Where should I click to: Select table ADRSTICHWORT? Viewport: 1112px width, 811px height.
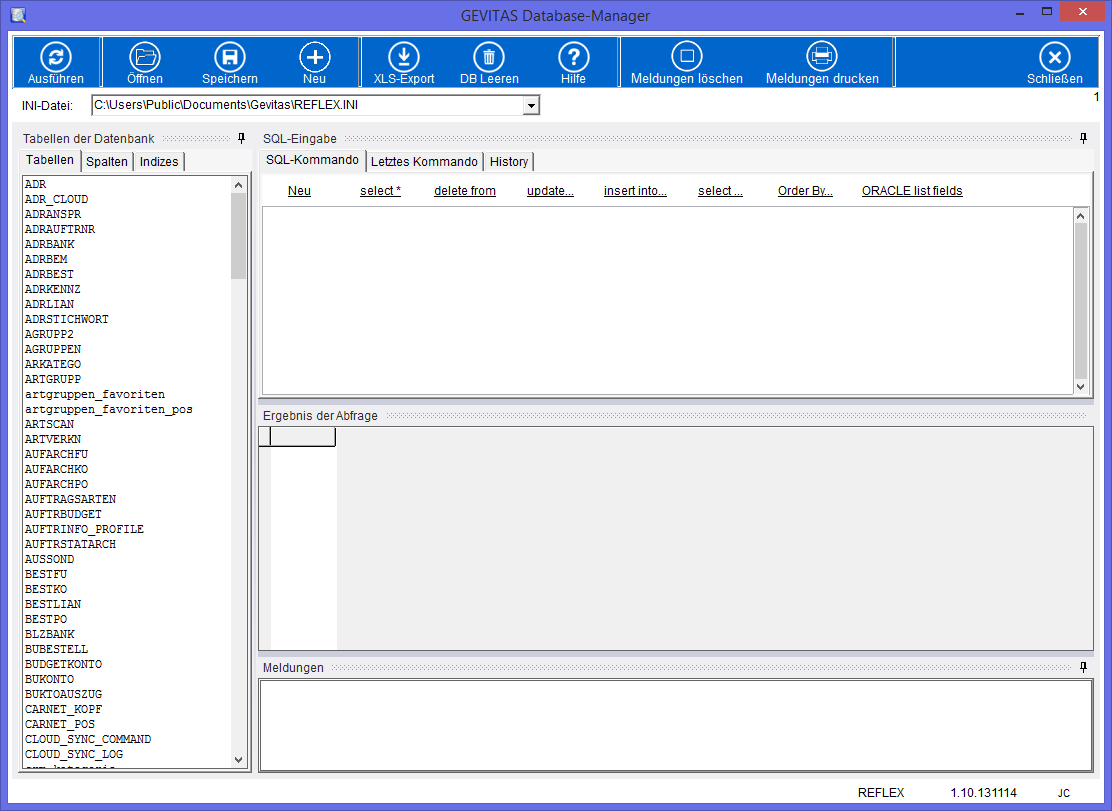(x=67, y=319)
